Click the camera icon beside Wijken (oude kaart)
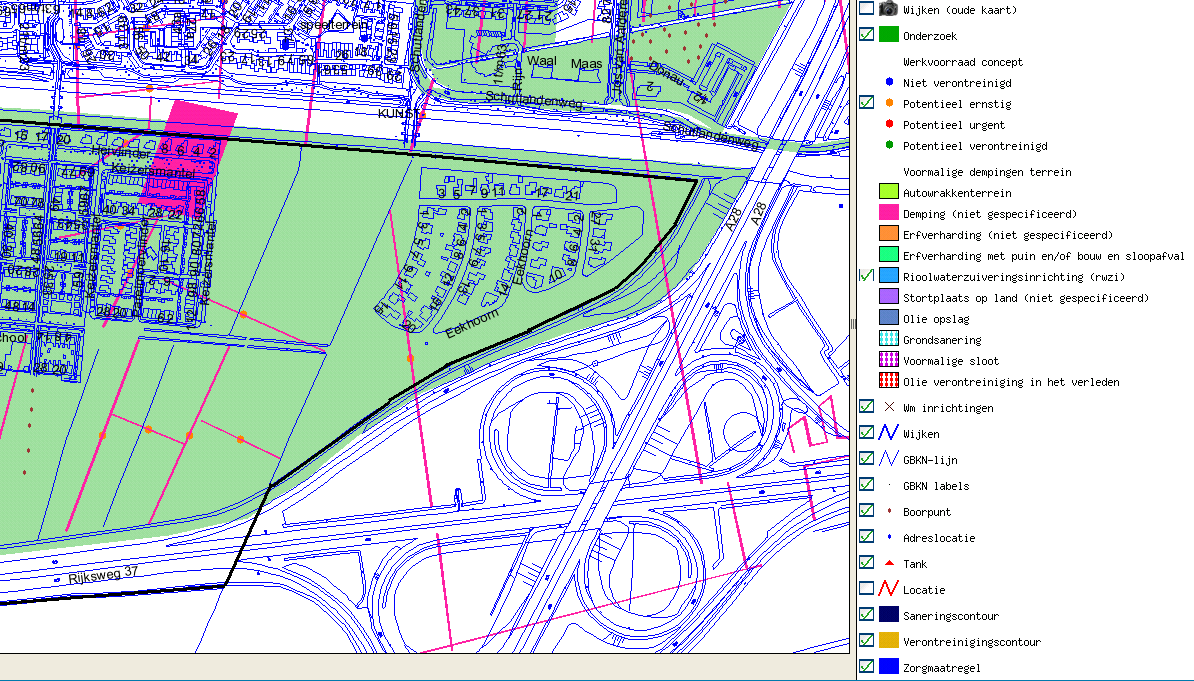 888,9
